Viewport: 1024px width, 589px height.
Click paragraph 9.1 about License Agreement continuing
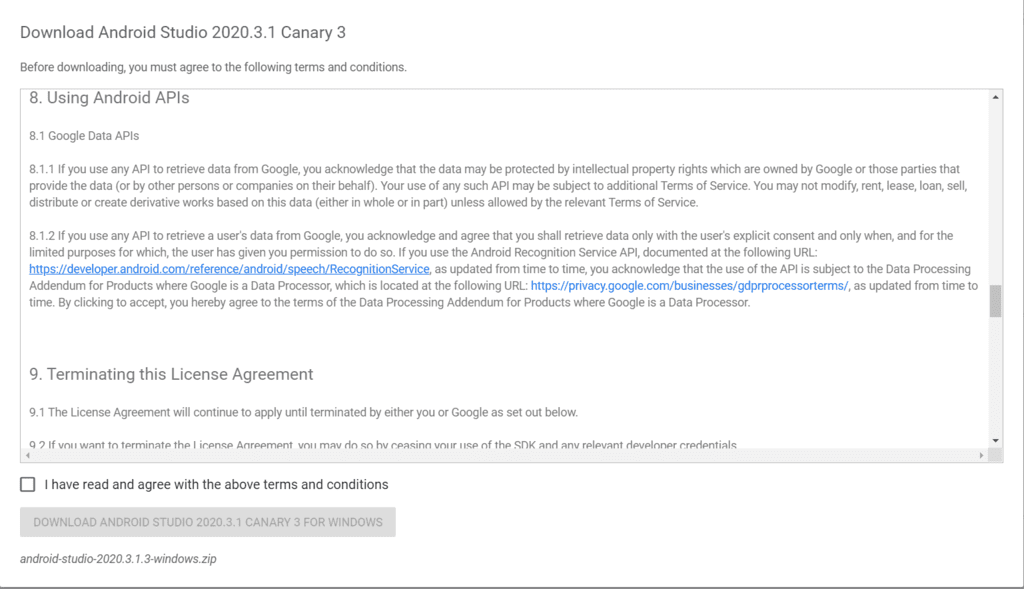click(x=303, y=413)
